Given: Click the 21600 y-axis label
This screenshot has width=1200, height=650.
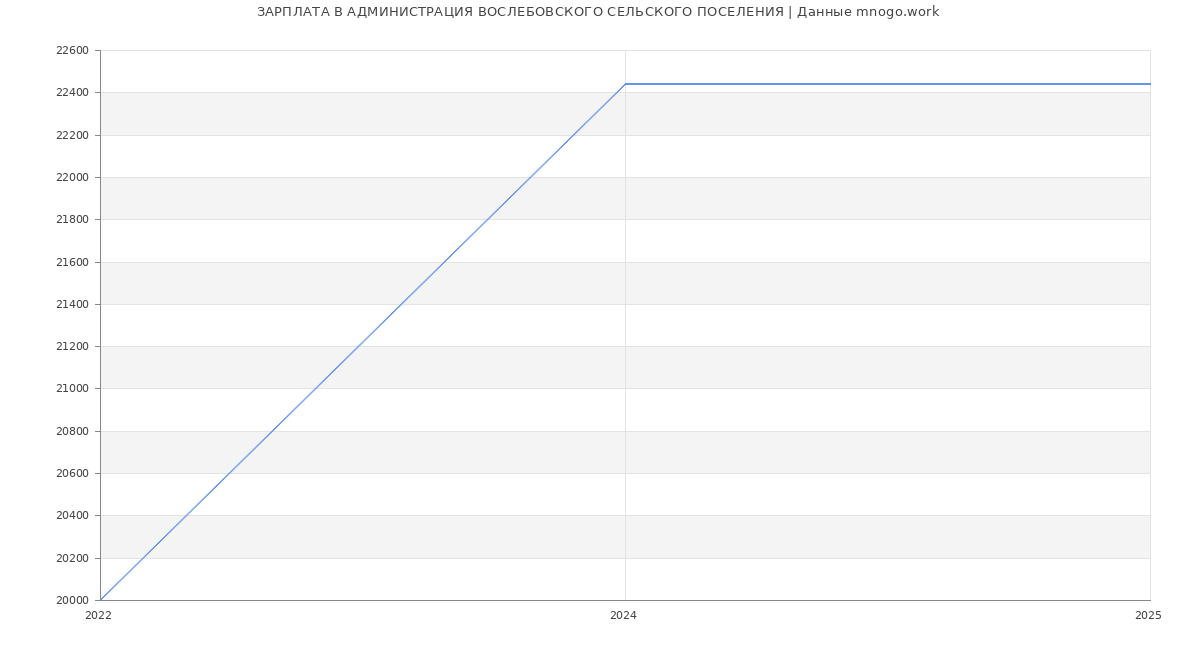Looking at the screenshot, I should click(72, 262).
